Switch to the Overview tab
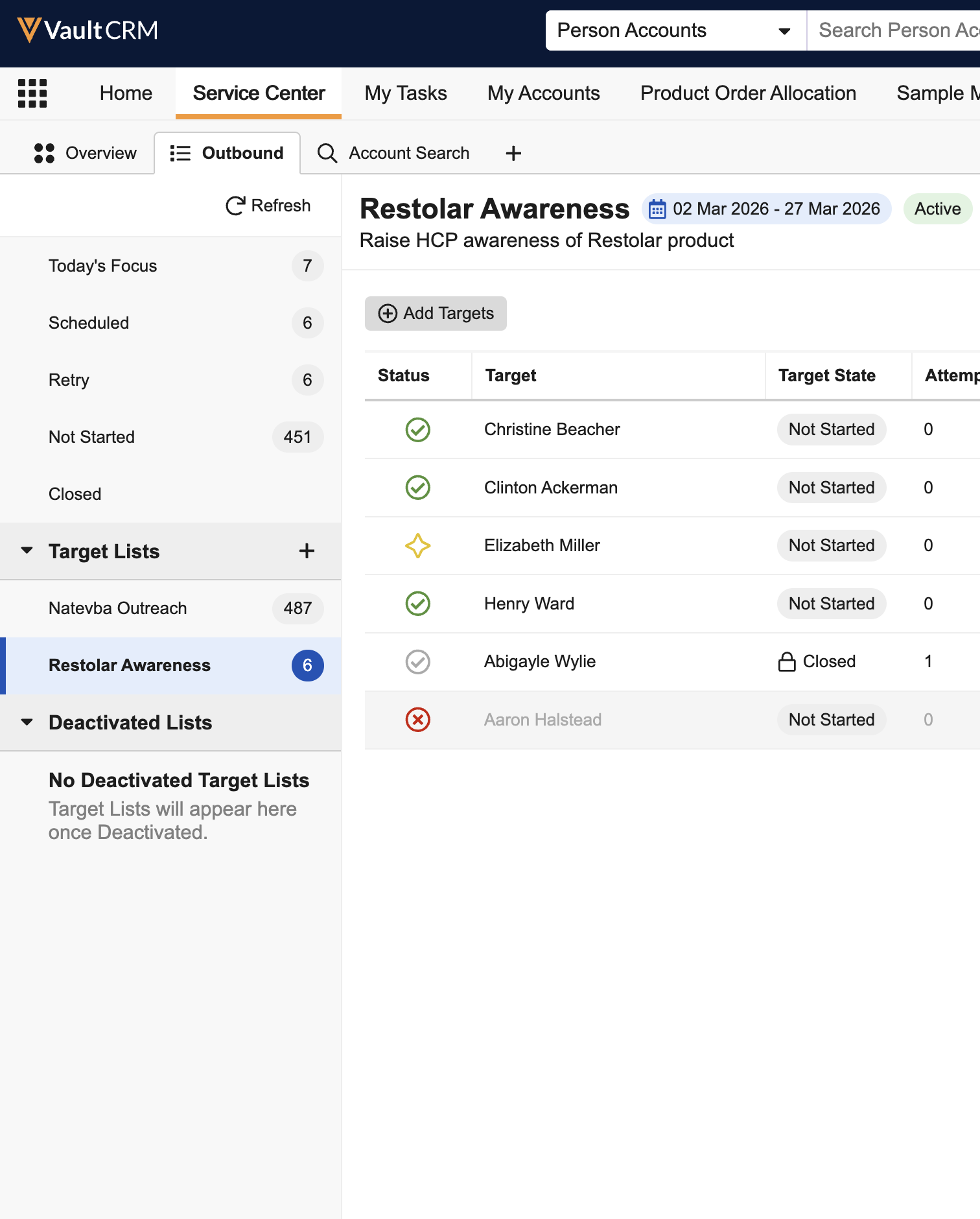980x1219 pixels. [86, 154]
